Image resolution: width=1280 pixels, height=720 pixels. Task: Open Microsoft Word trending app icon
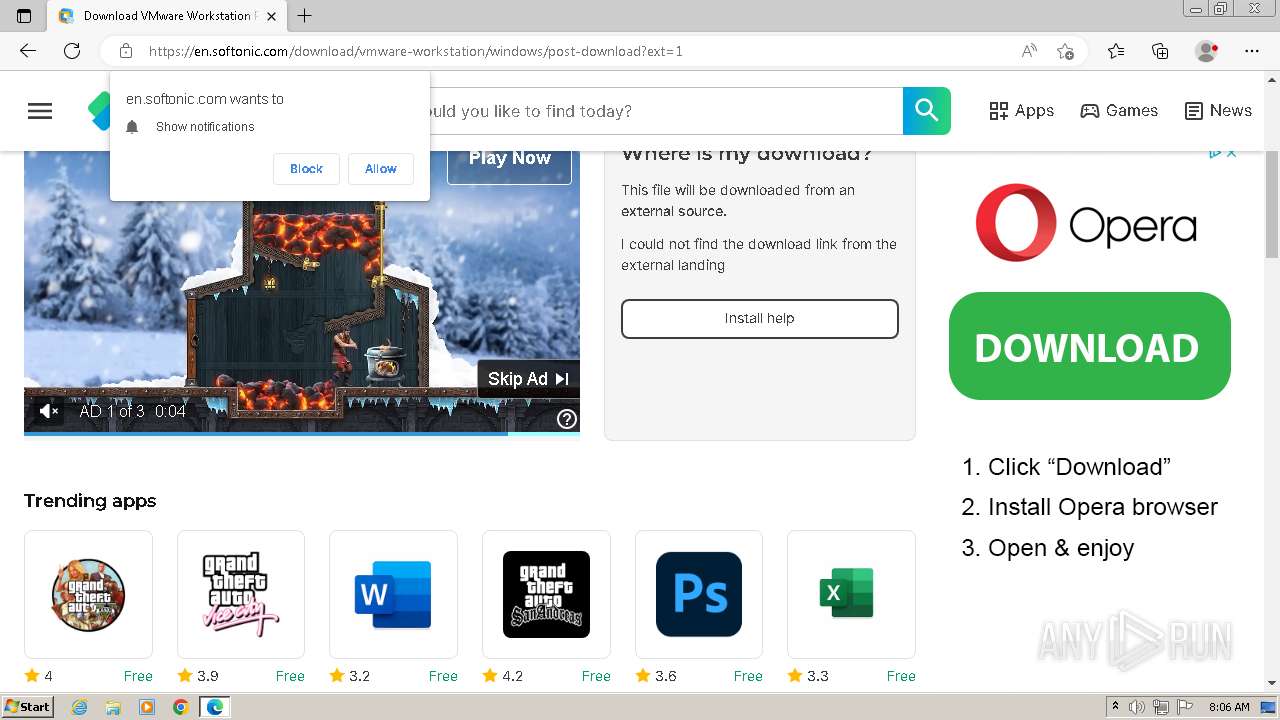(393, 594)
